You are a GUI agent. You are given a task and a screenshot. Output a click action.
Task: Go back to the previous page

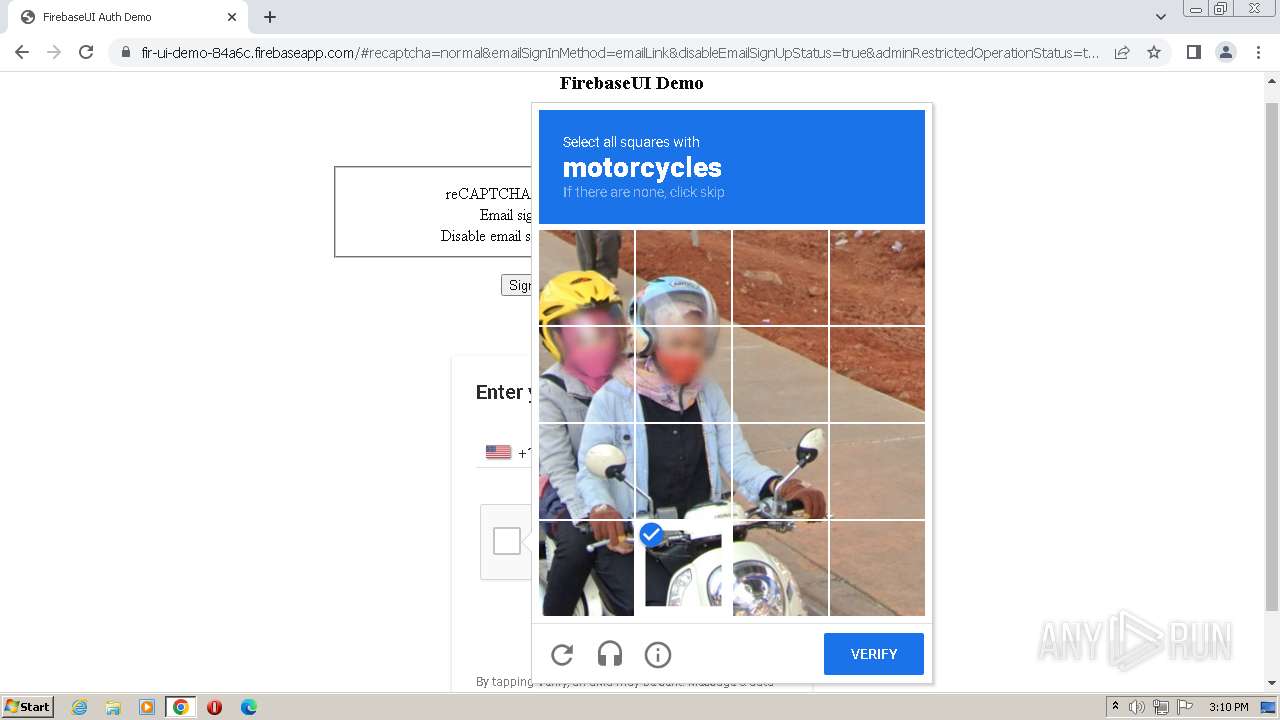coord(22,52)
